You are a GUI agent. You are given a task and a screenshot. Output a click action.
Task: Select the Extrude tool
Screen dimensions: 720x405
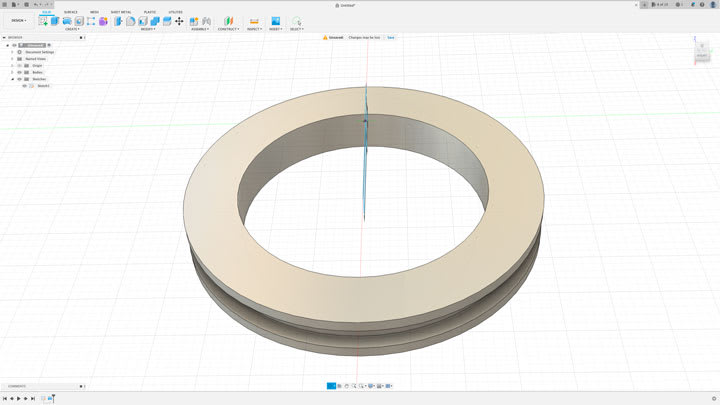[x=55, y=21]
